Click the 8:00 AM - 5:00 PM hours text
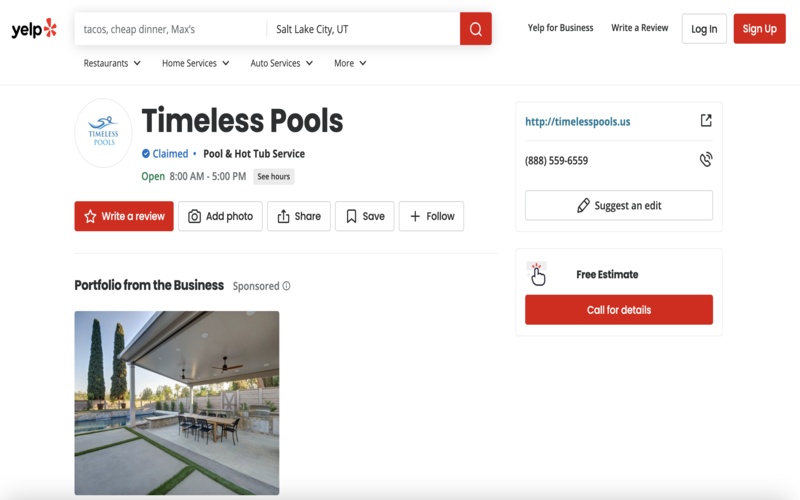800x500 pixels. click(x=208, y=177)
